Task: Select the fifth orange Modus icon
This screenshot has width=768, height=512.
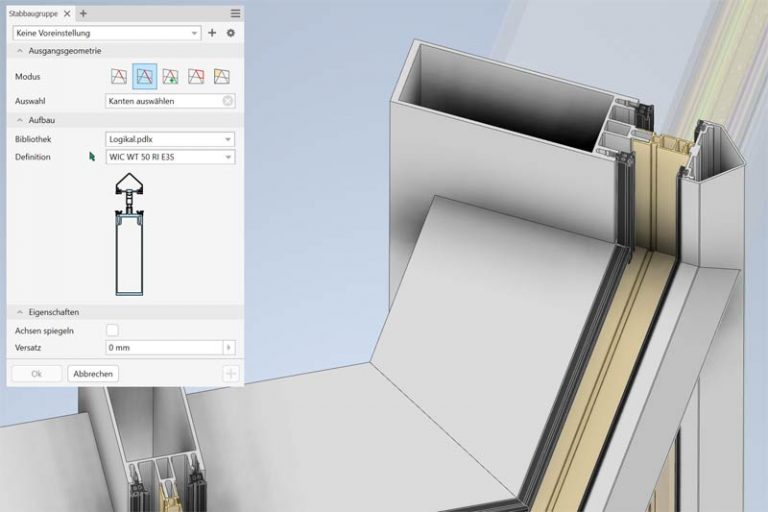Action: pyautogui.click(x=222, y=76)
